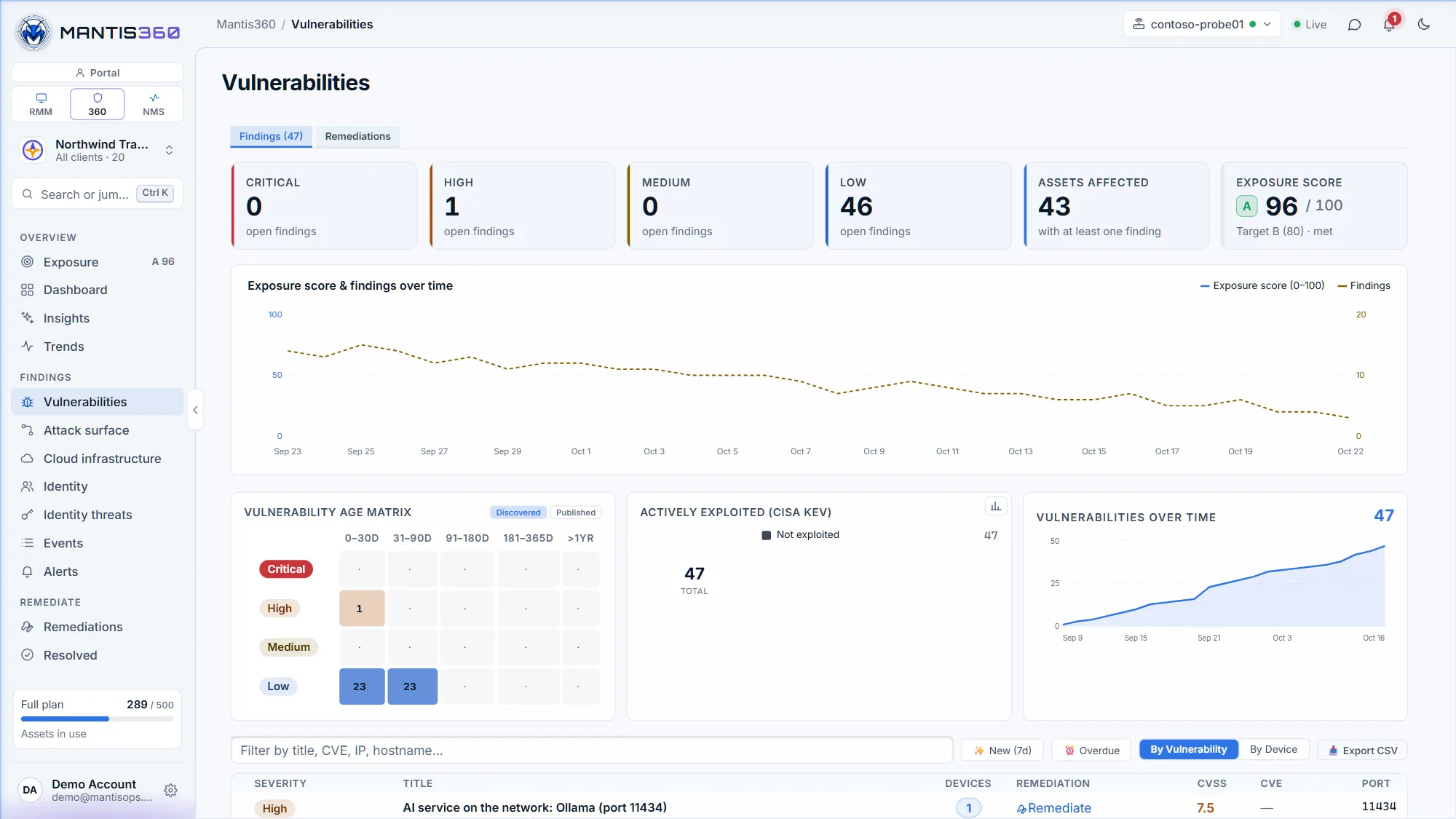Click the Alerts bell icon in sidebar
Screen dimensions: 1456x819
[x=28, y=571]
